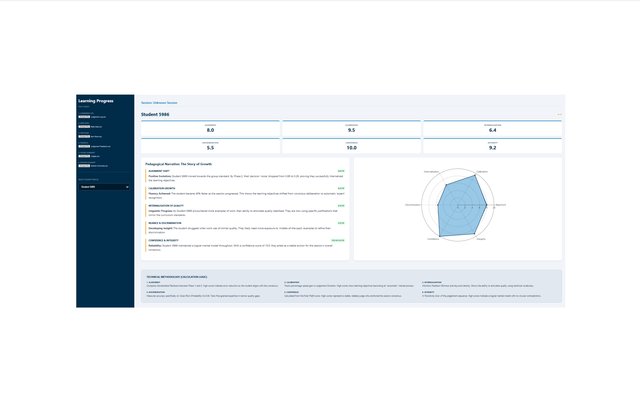Select the score card showing 9.5
This screenshot has height=400, width=640.
point(351,129)
